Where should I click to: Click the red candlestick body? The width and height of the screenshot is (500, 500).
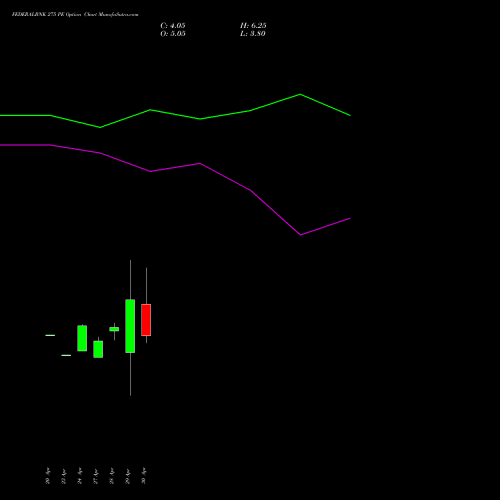pos(146,320)
